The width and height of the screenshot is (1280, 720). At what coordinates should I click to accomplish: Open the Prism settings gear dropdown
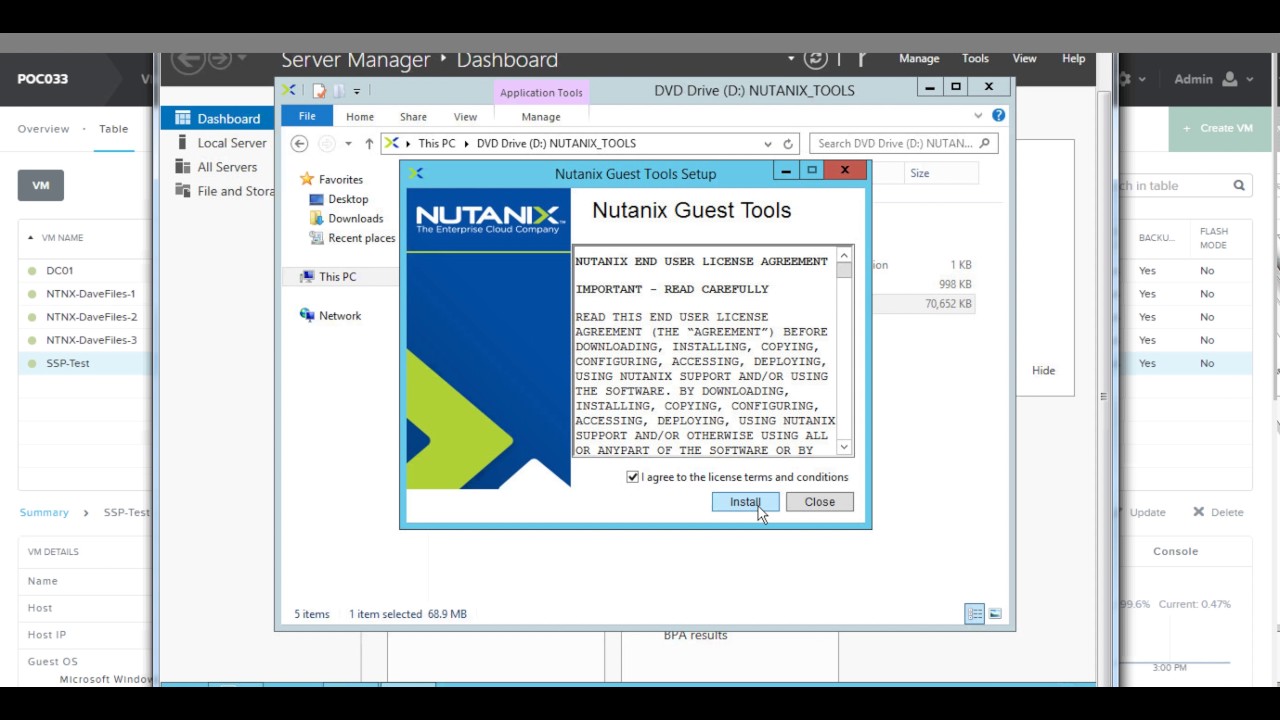point(1132,79)
